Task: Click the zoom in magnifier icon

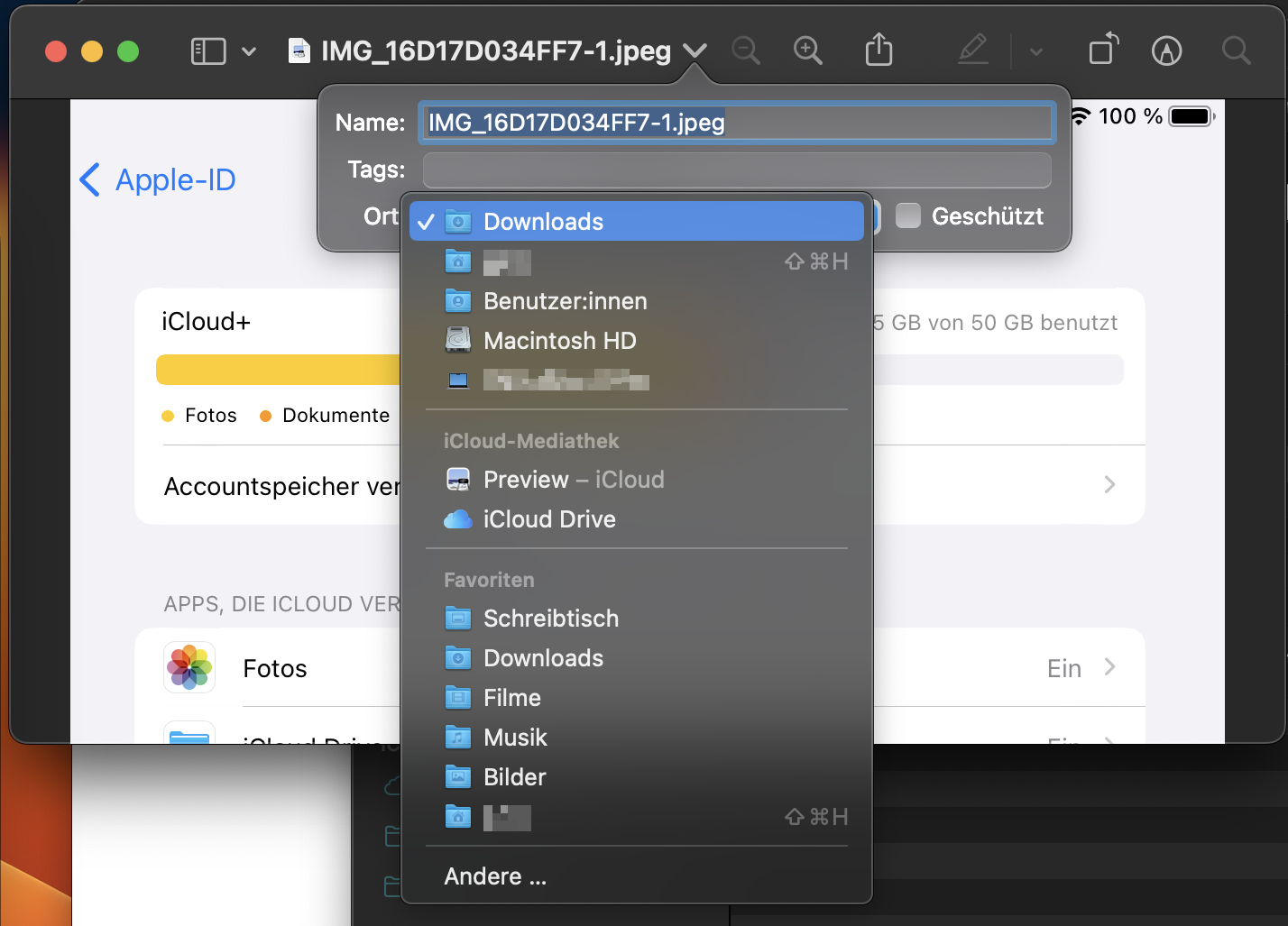Action: [x=807, y=50]
